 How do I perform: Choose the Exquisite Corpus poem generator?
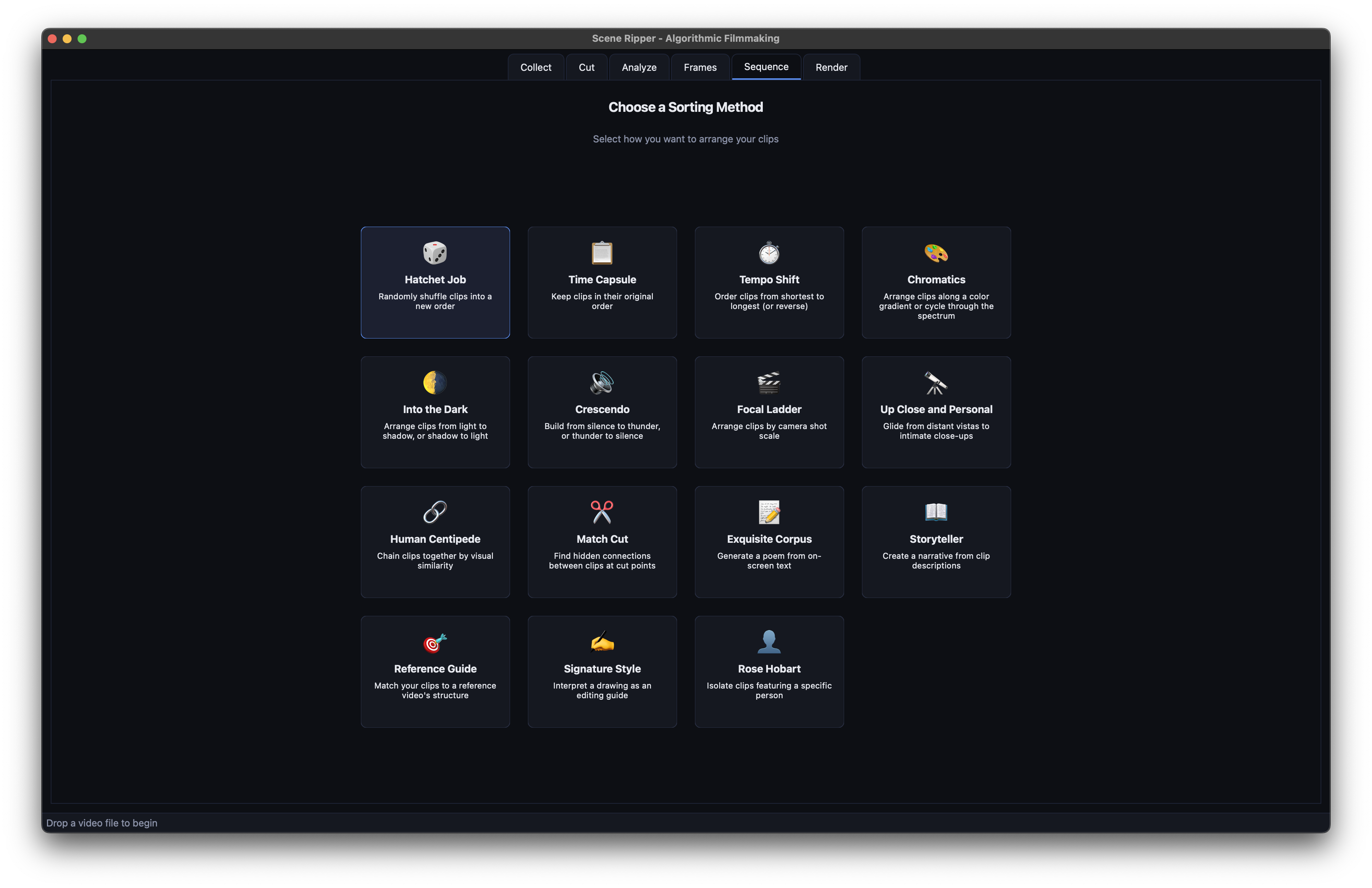tap(769, 542)
